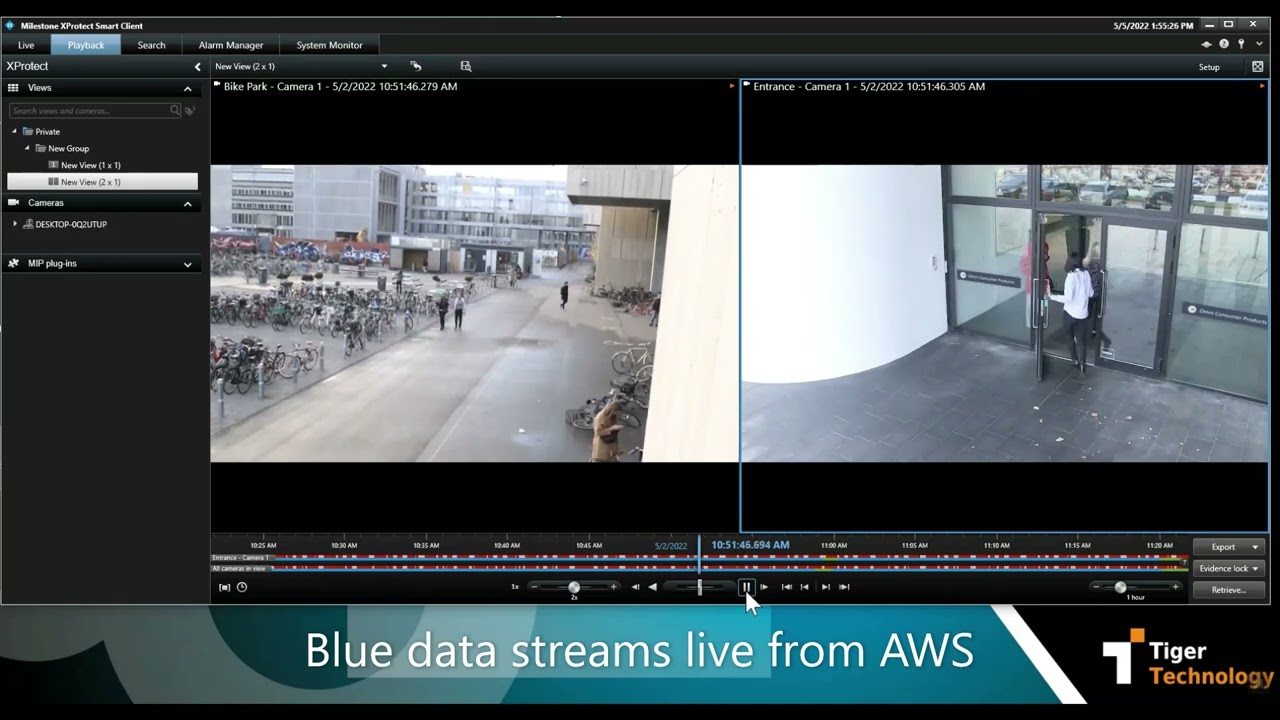
Task: Step to the previous frame
Action: [x=635, y=587]
